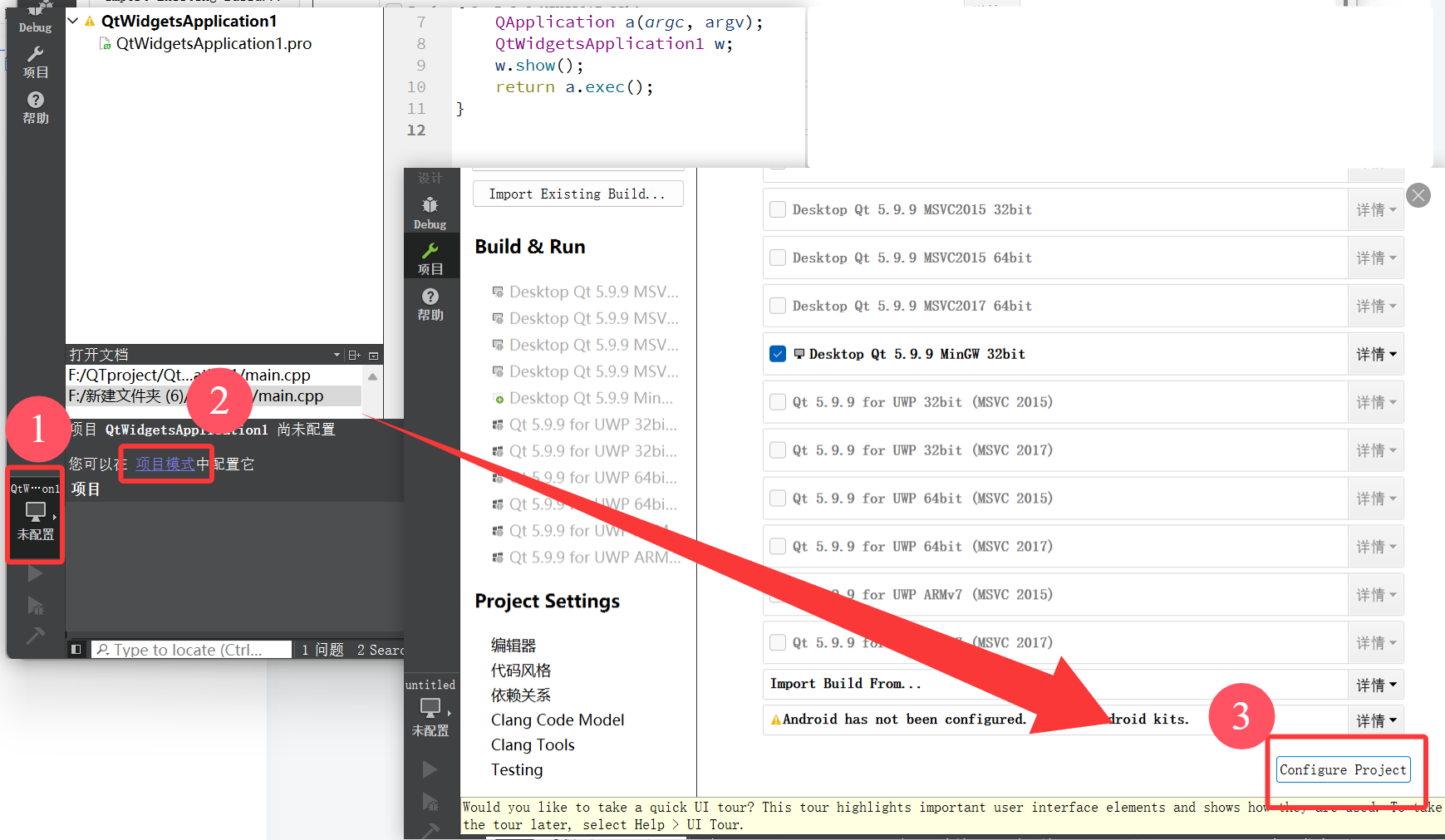Image resolution: width=1445 pixels, height=840 pixels.
Task: Enable Desktop Qt 5.9.9 MSVC2017 64bit kit
Action: (x=778, y=306)
